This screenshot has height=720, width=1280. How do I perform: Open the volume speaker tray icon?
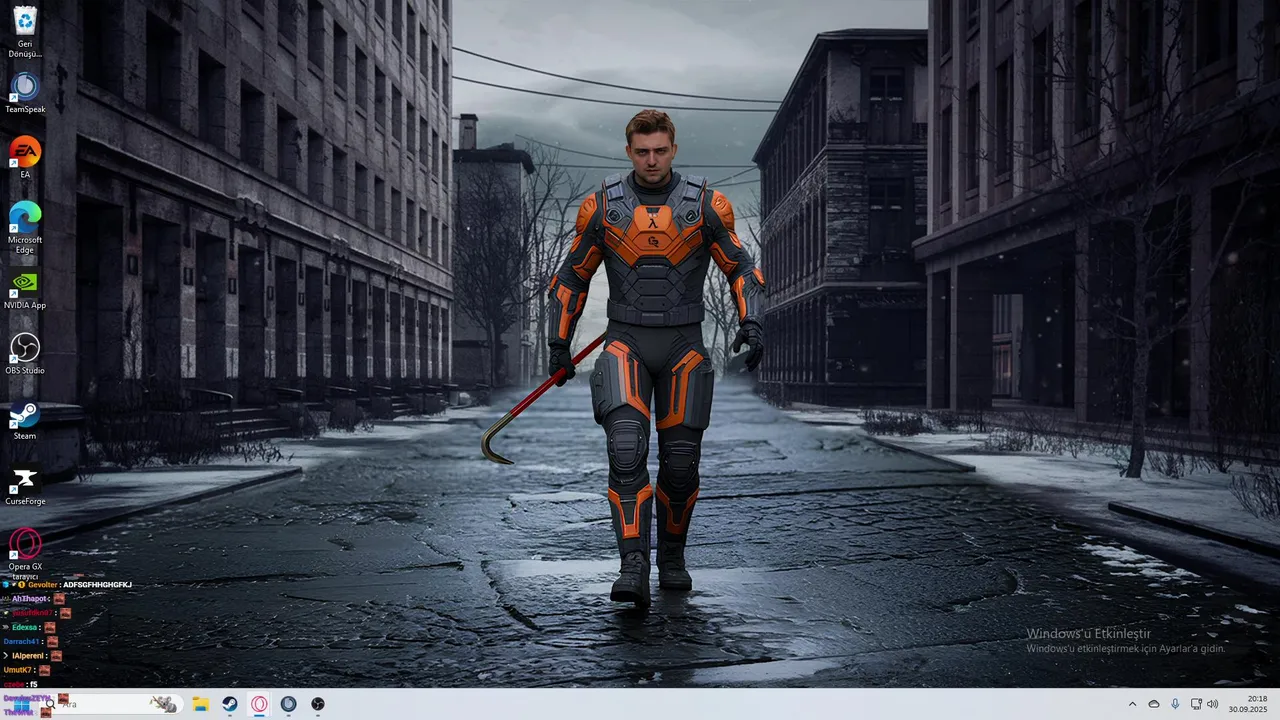click(x=1213, y=704)
